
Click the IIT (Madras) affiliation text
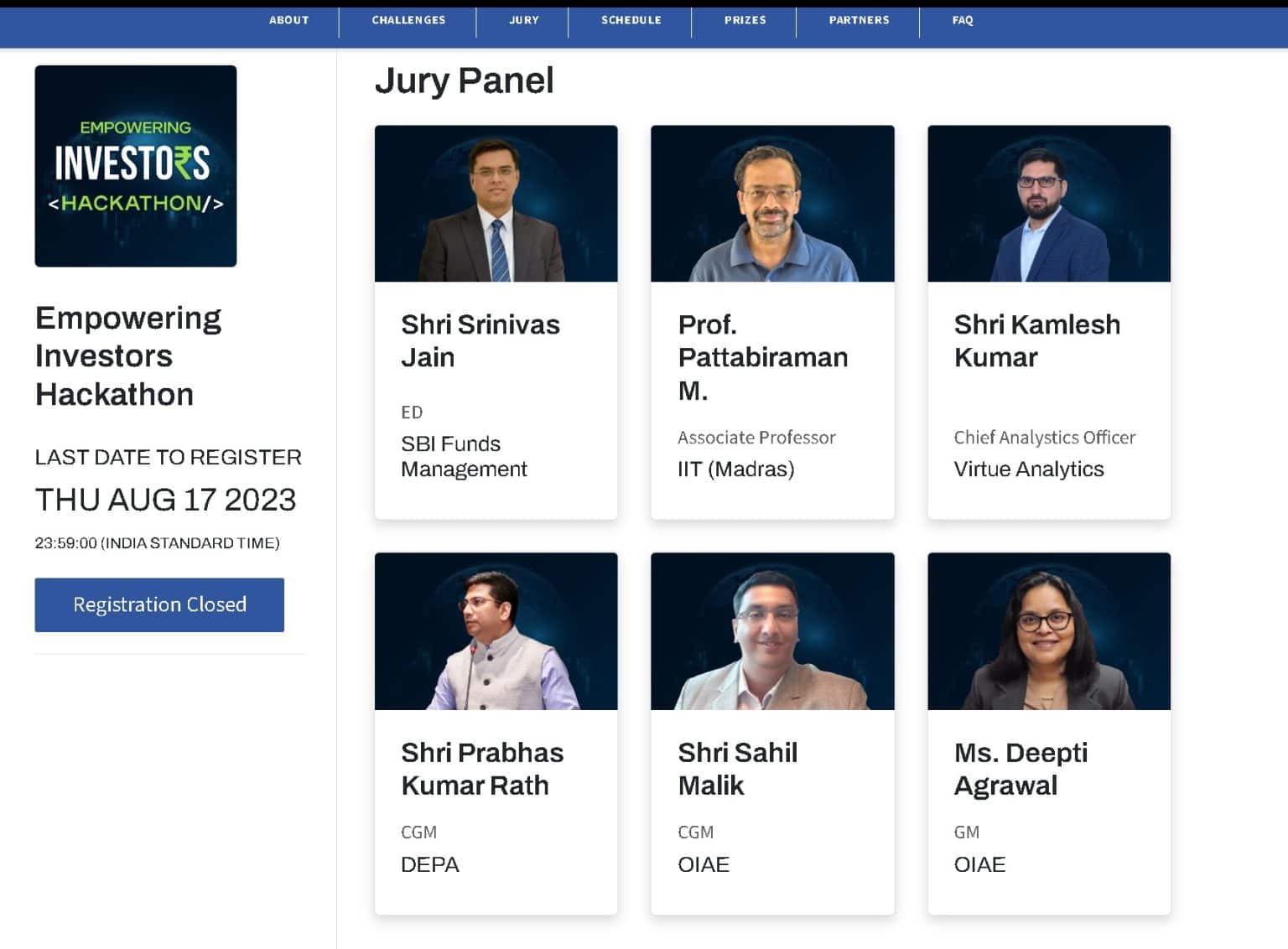pos(735,469)
